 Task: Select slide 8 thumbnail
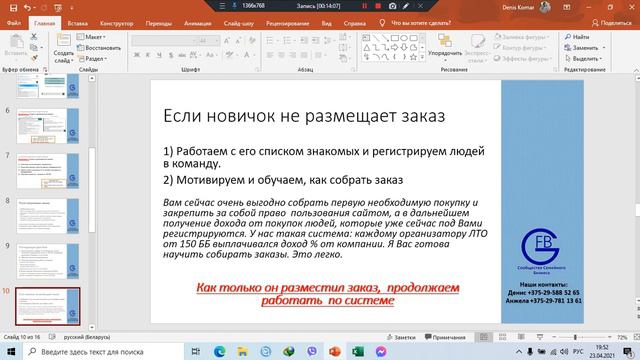tap(48, 216)
